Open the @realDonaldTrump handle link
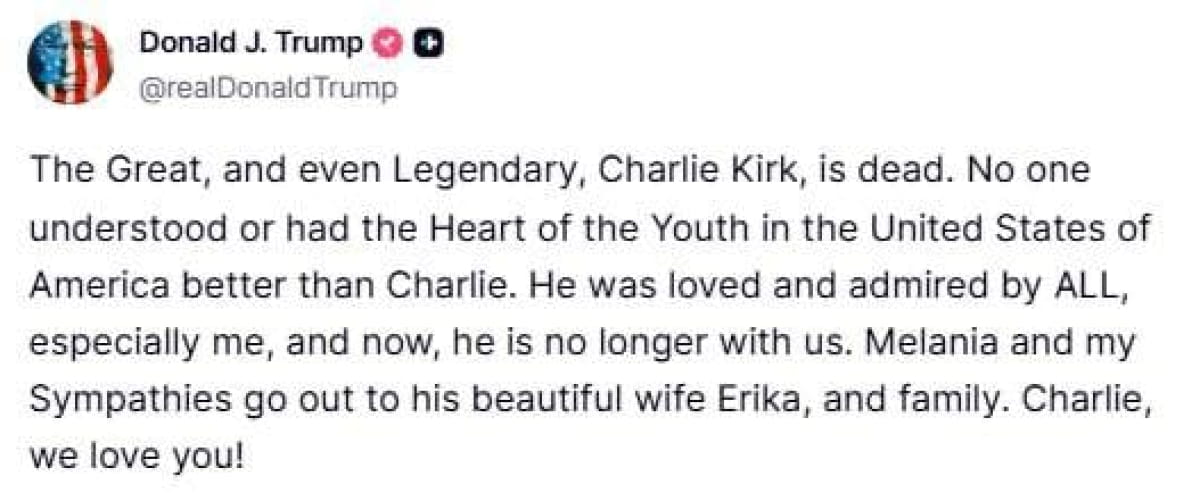 coord(268,88)
